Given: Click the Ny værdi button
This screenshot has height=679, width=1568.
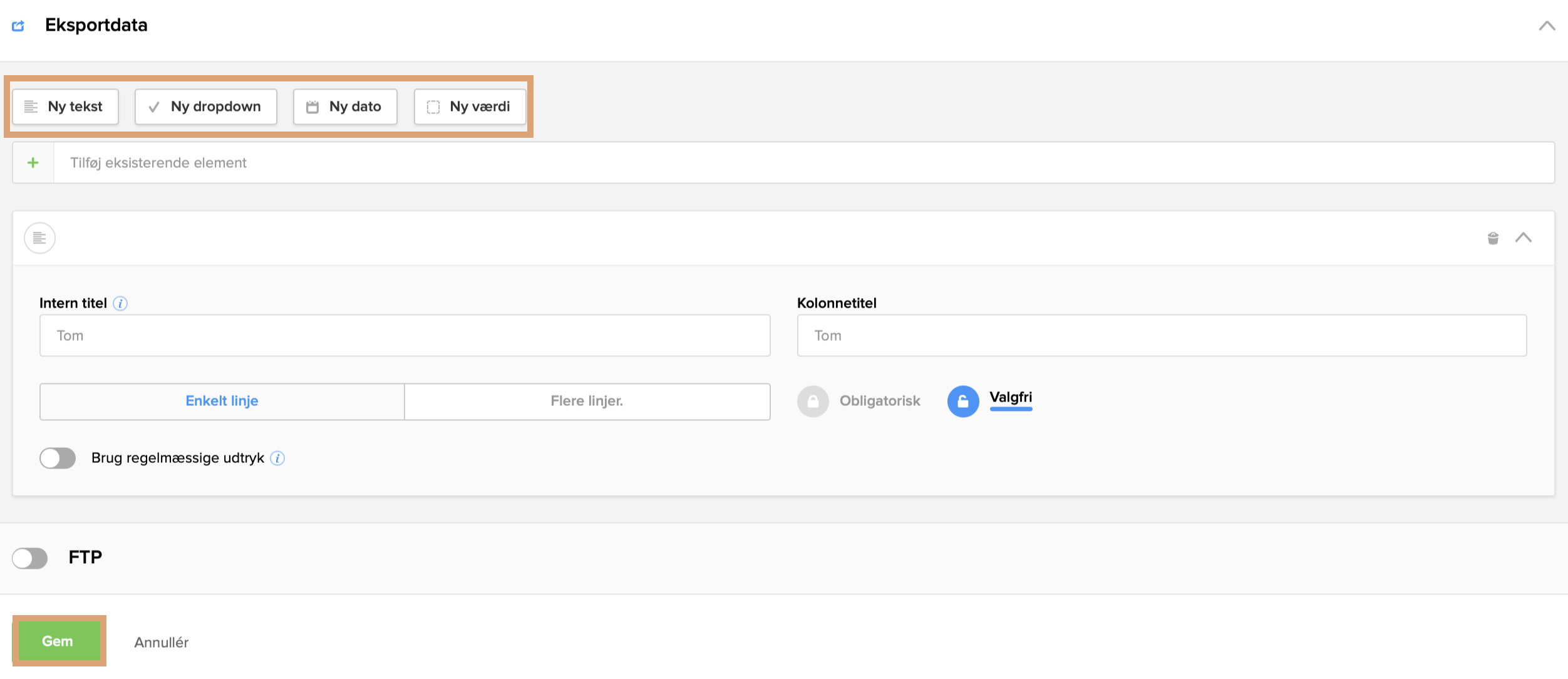Looking at the screenshot, I should [x=470, y=106].
